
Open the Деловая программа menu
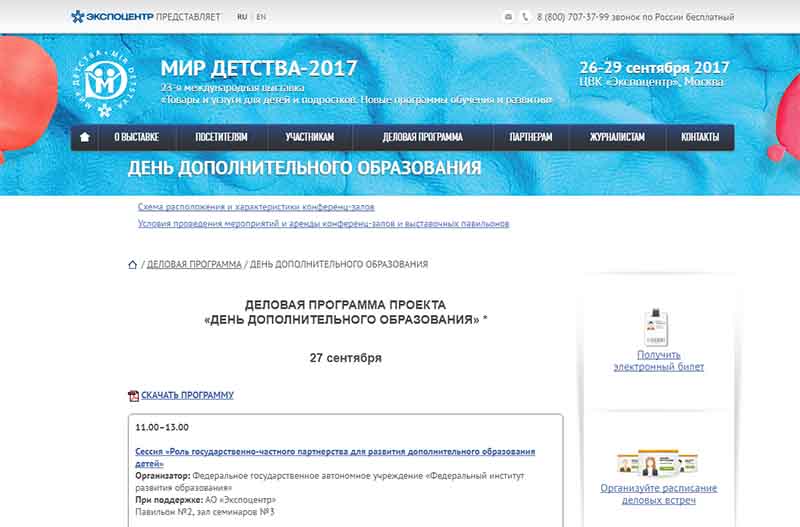[x=422, y=137]
